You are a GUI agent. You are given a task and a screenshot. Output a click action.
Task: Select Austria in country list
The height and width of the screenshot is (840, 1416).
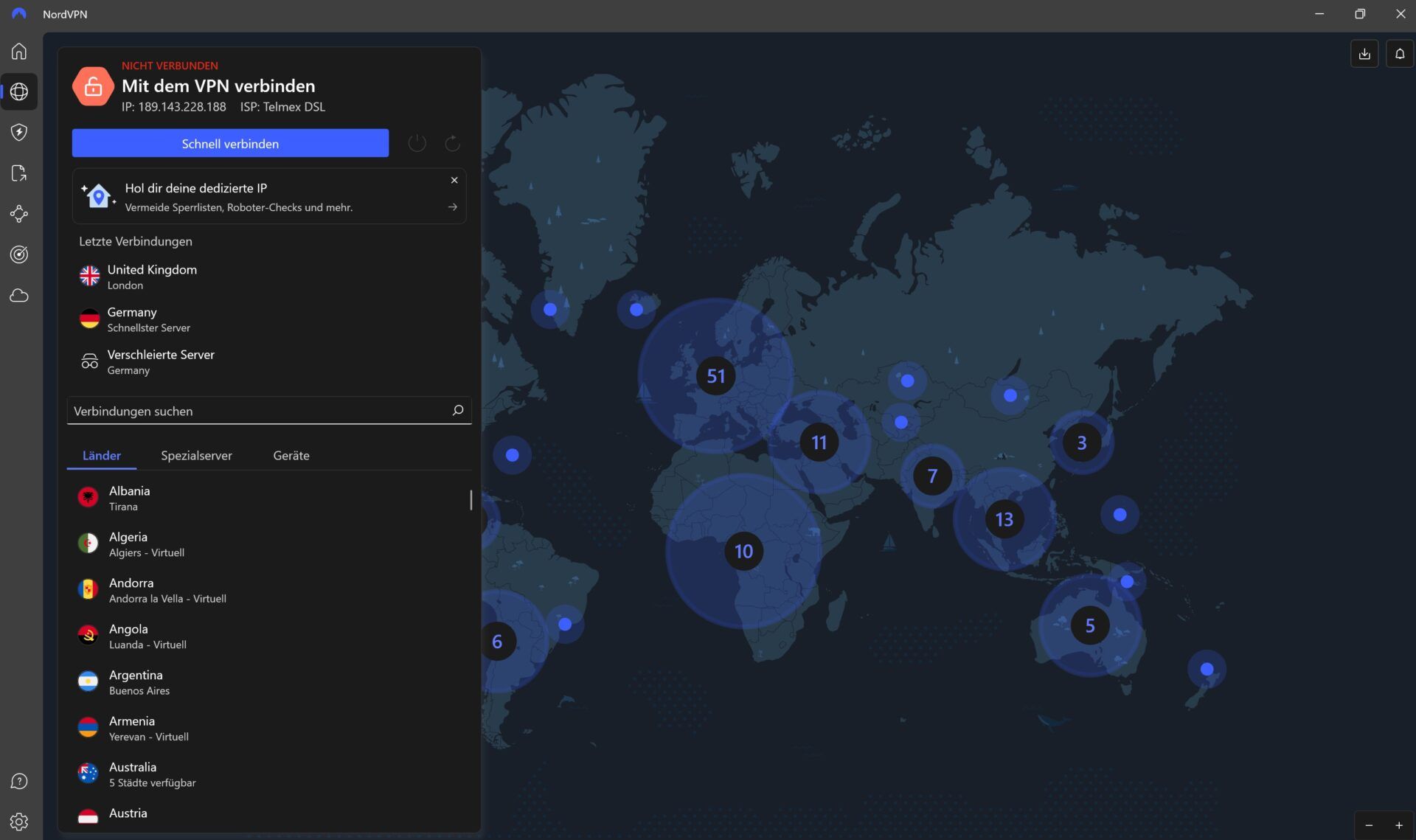click(269, 816)
